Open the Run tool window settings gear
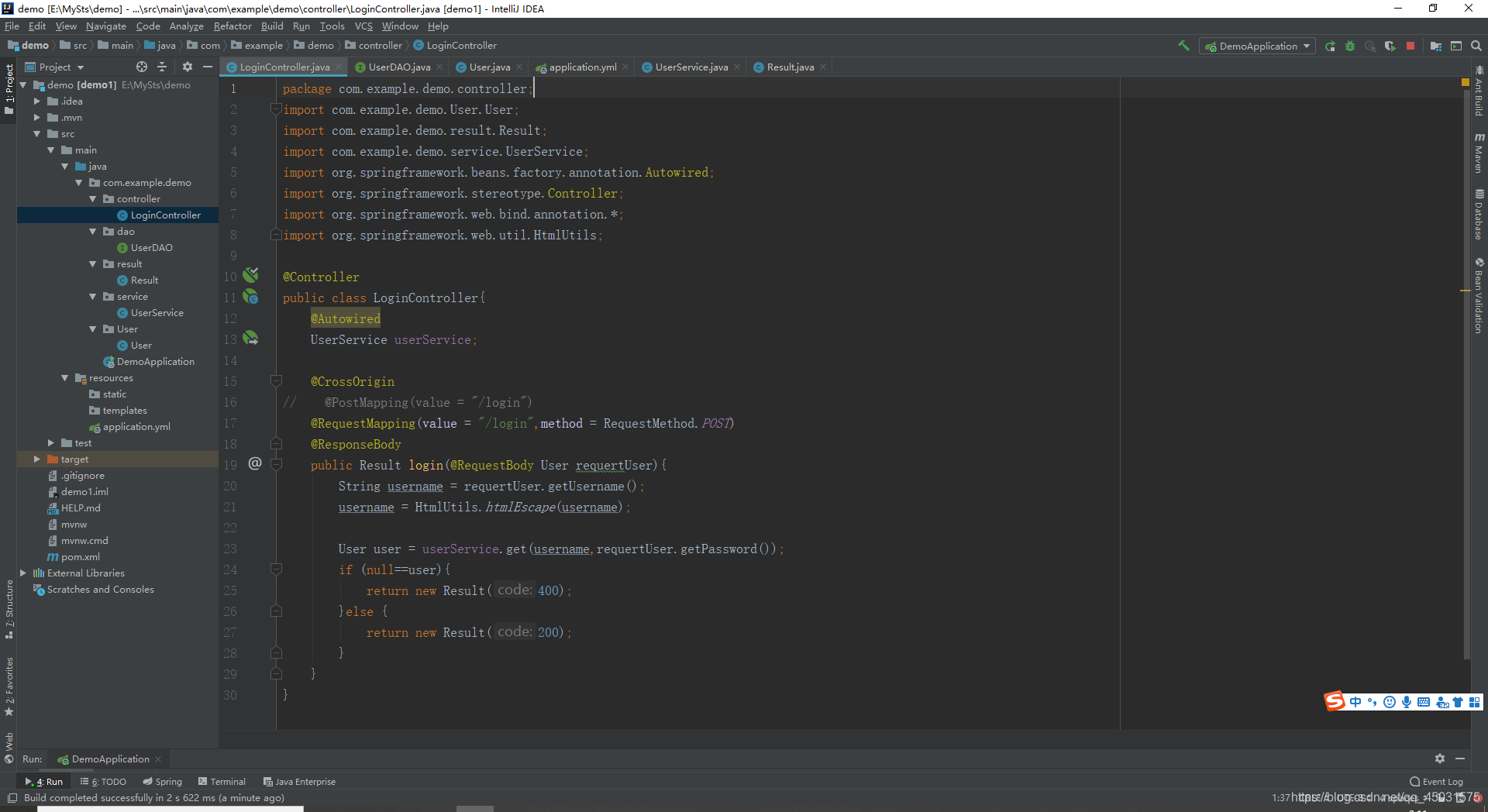This screenshot has height=812, width=1488. coord(1439,759)
